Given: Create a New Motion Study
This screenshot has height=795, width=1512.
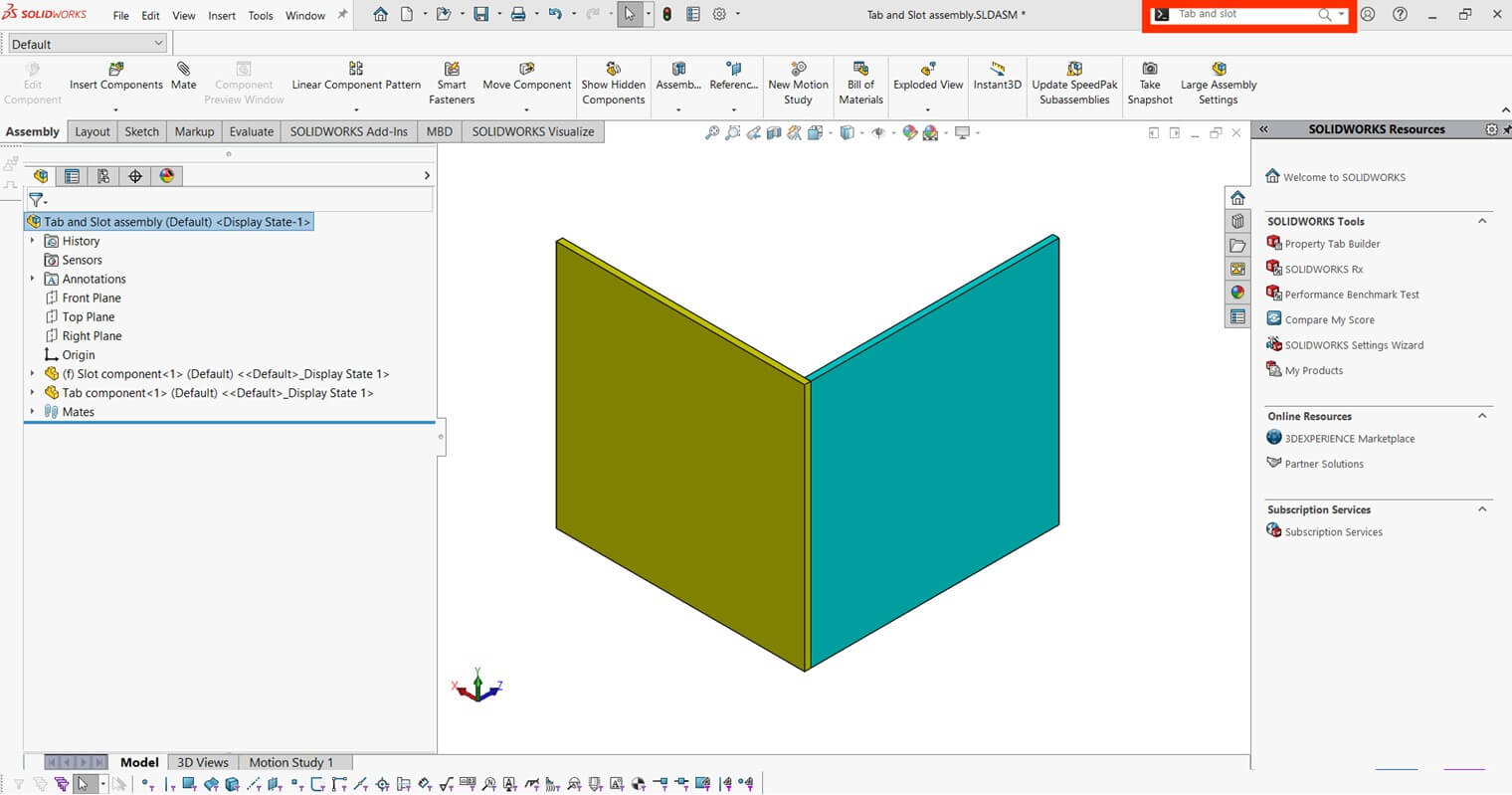Looking at the screenshot, I should click(798, 70).
